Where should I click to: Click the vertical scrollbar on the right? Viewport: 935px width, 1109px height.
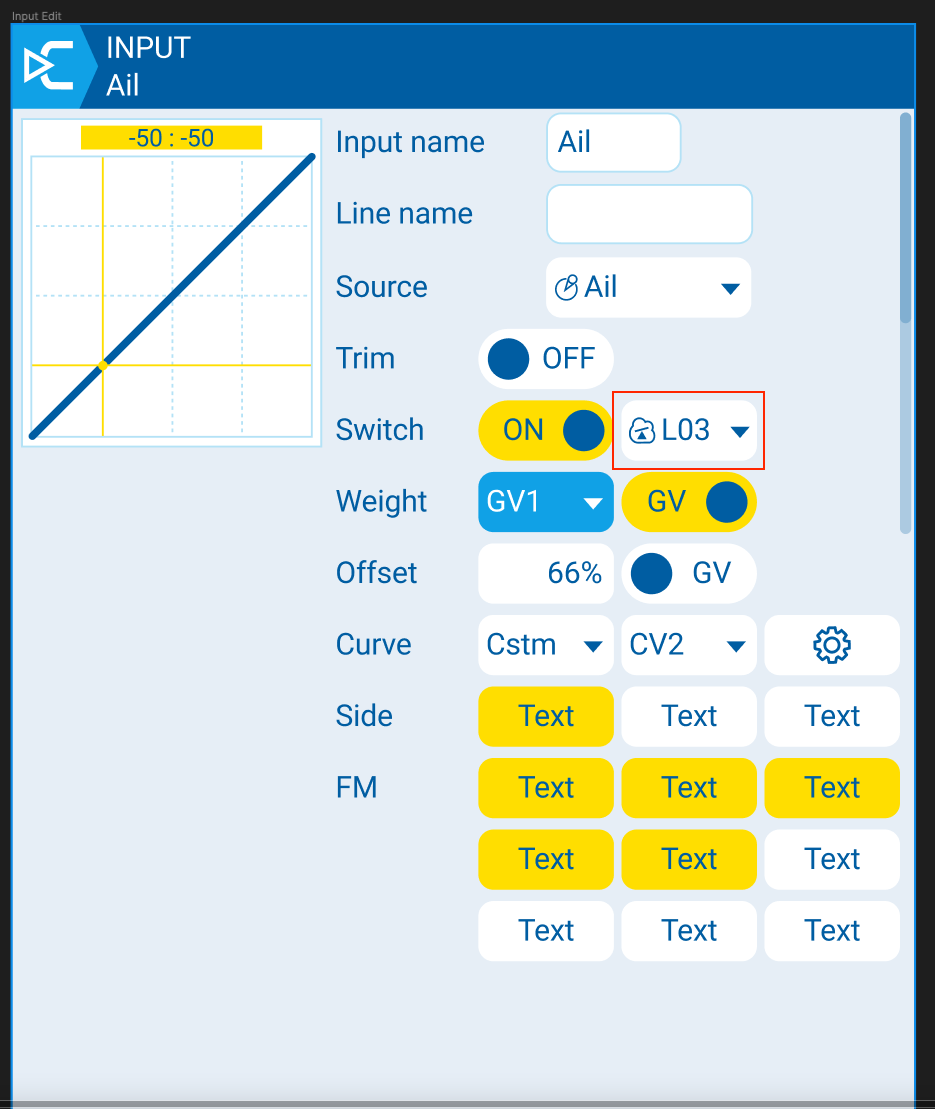pyautogui.click(x=905, y=323)
